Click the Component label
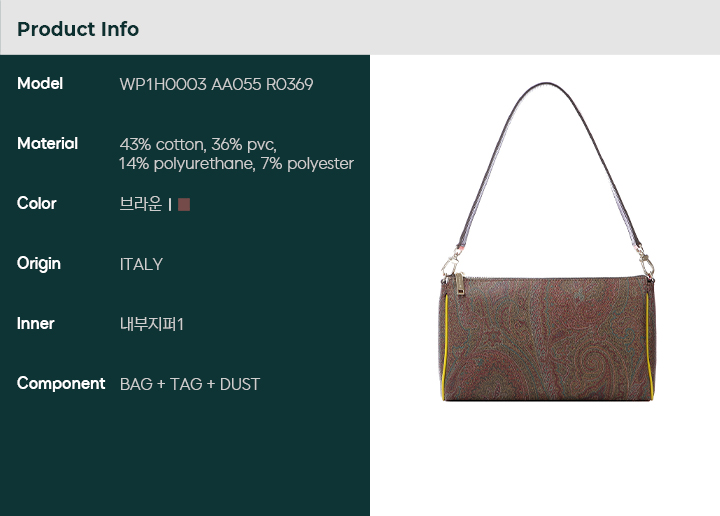720x516 pixels. (x=61, y=383)
